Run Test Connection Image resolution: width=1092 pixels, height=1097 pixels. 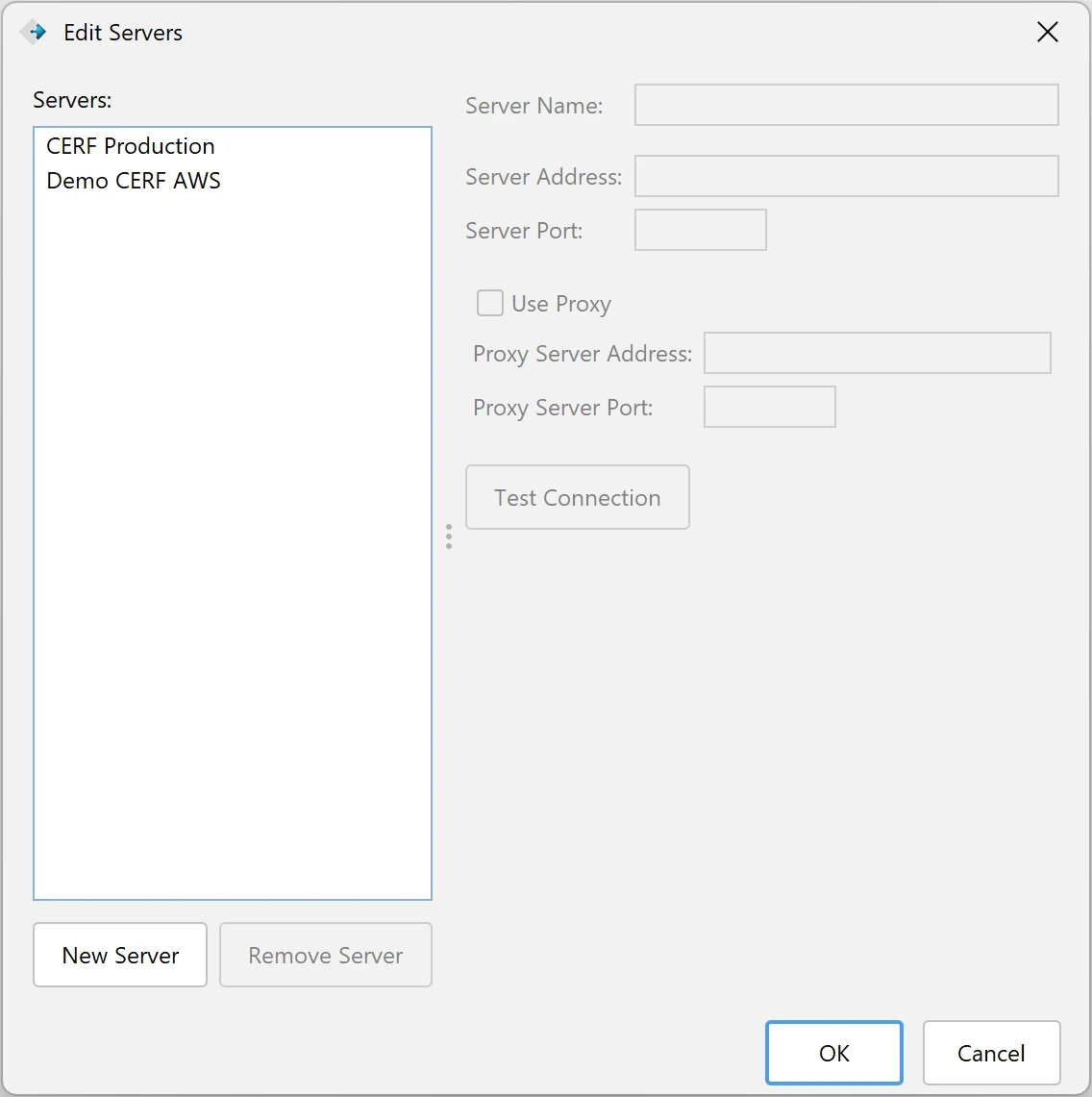tap(577, 498)
